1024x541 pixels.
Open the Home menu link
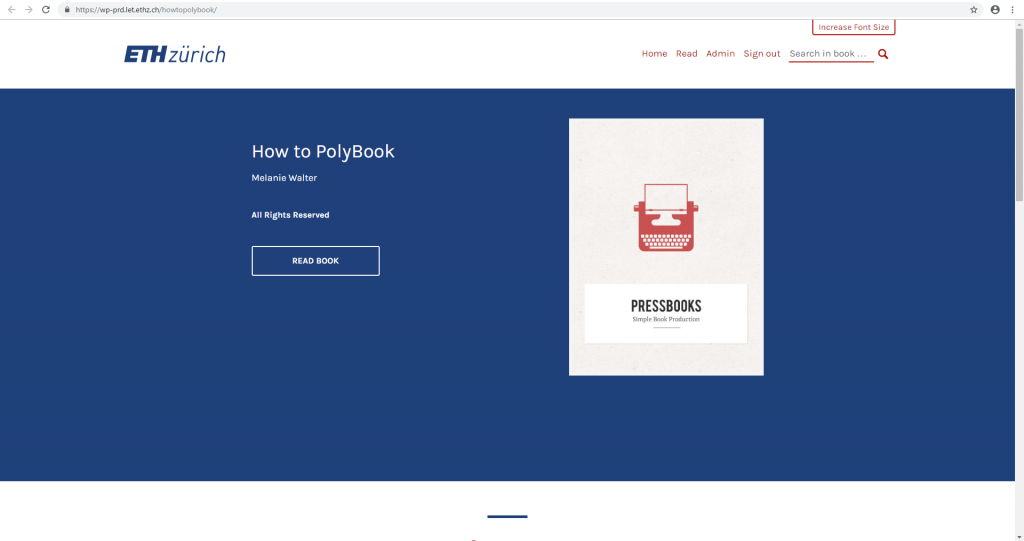point(654,54)
